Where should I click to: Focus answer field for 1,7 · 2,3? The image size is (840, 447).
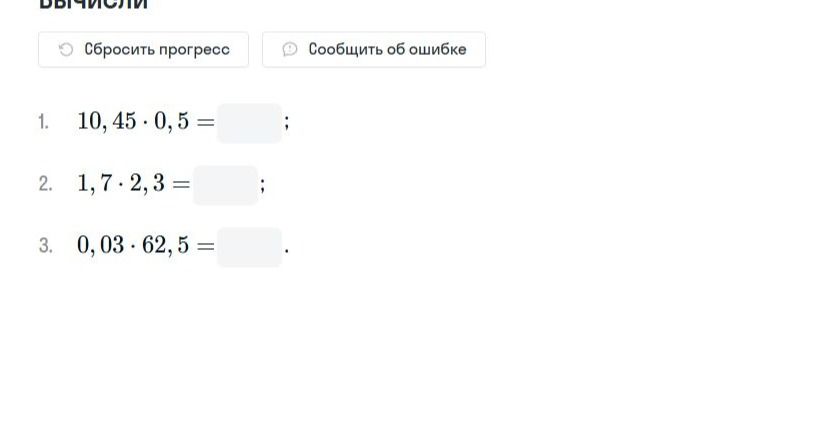[226, 185]
